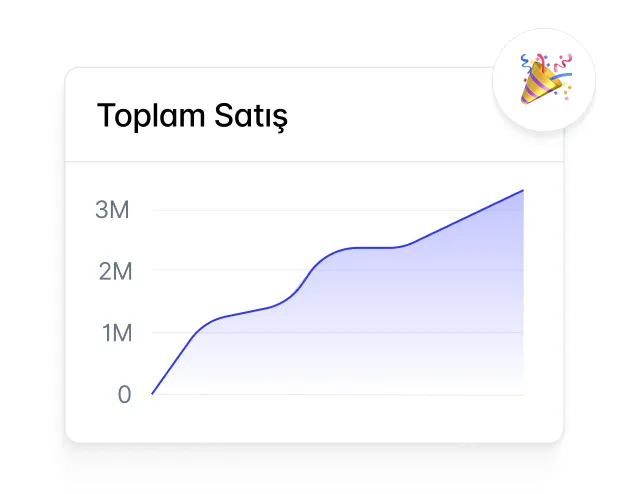This screenshot has width=620, height=494.
Task: Click the final rising segment of the line
Action: click(465, 218)
